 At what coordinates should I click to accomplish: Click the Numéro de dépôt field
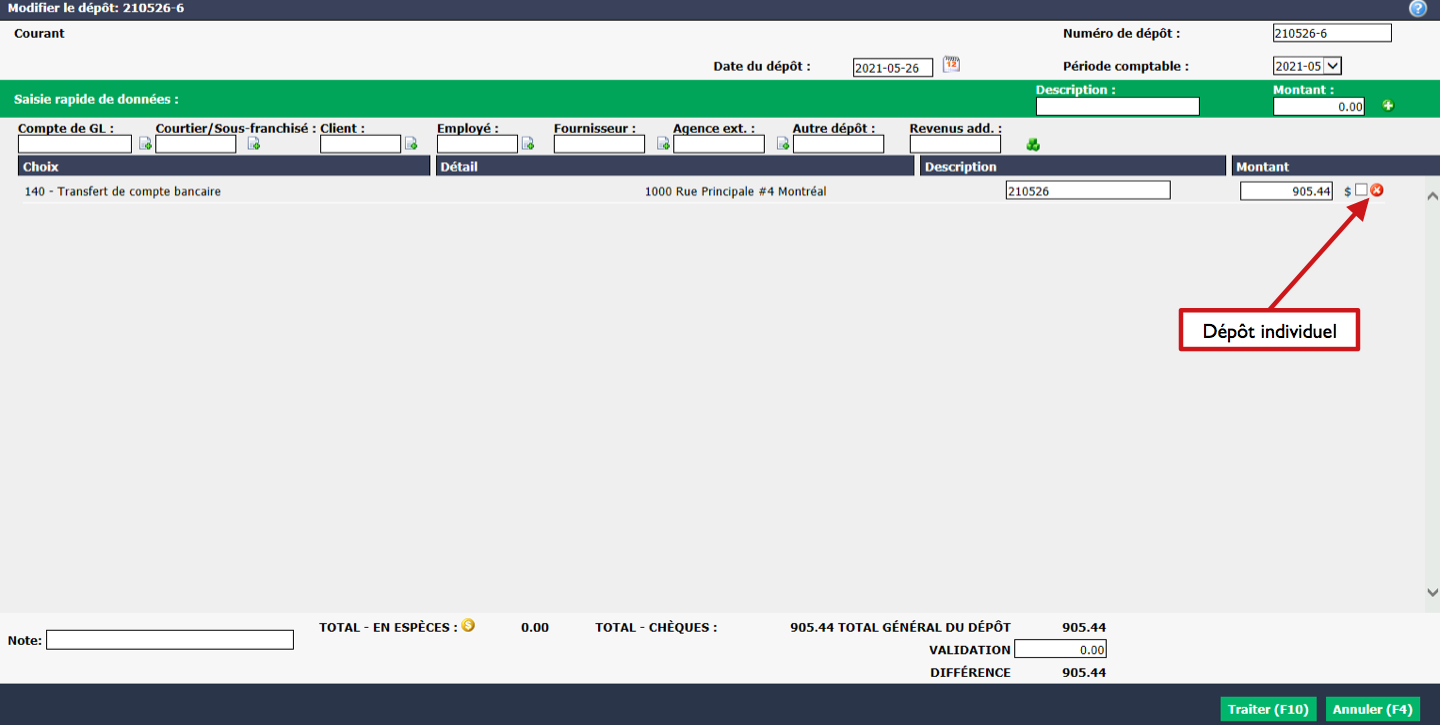1332,33
